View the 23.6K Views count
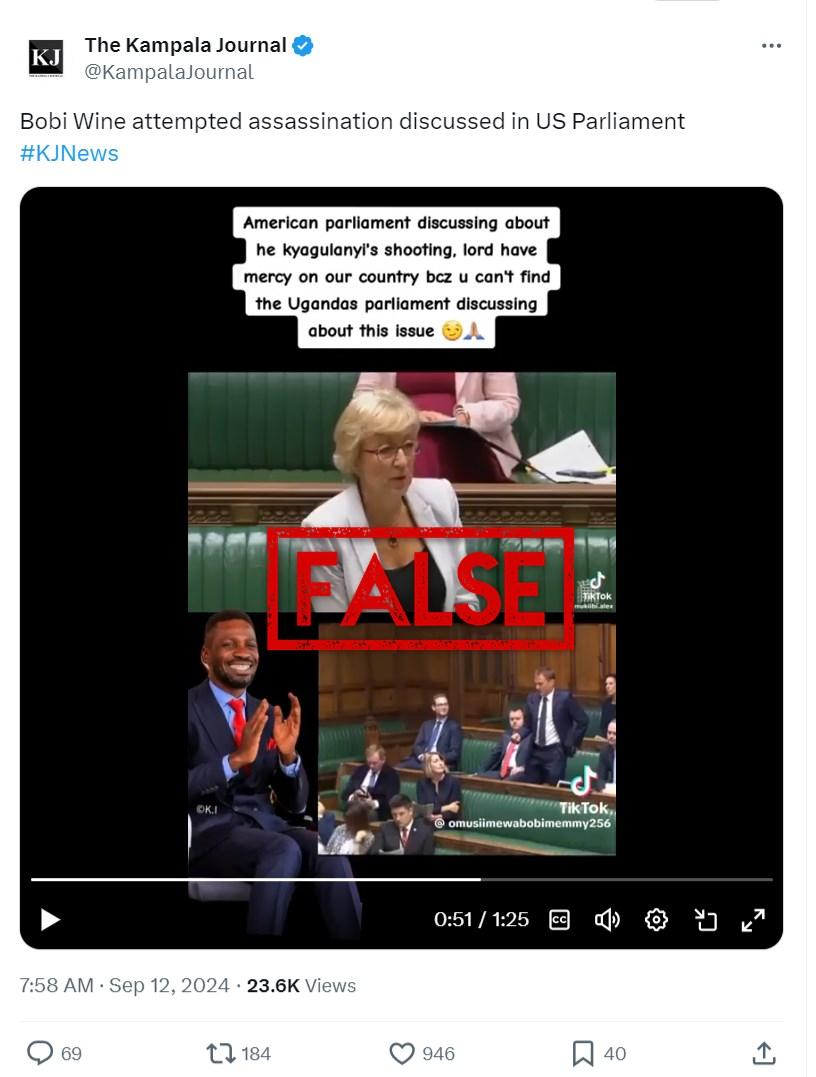Screen dimensions: 816x1077 (x=302, y=986)
